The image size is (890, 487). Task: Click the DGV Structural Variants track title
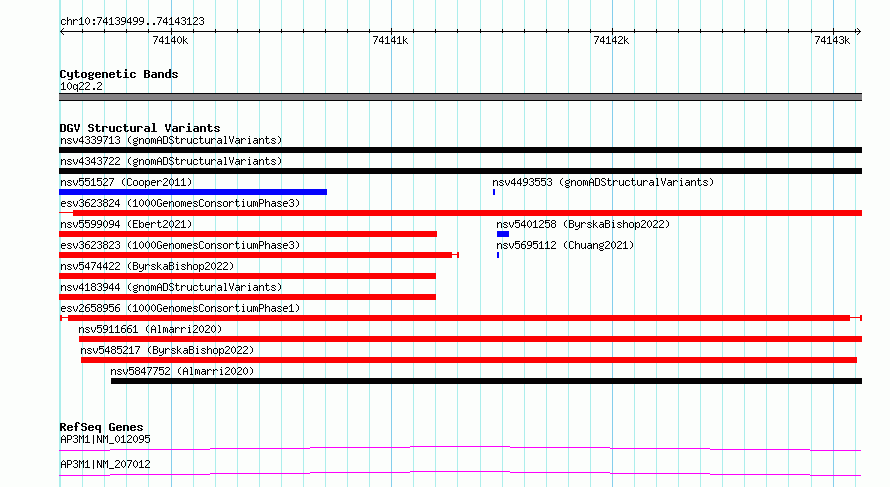pos(140,128)
